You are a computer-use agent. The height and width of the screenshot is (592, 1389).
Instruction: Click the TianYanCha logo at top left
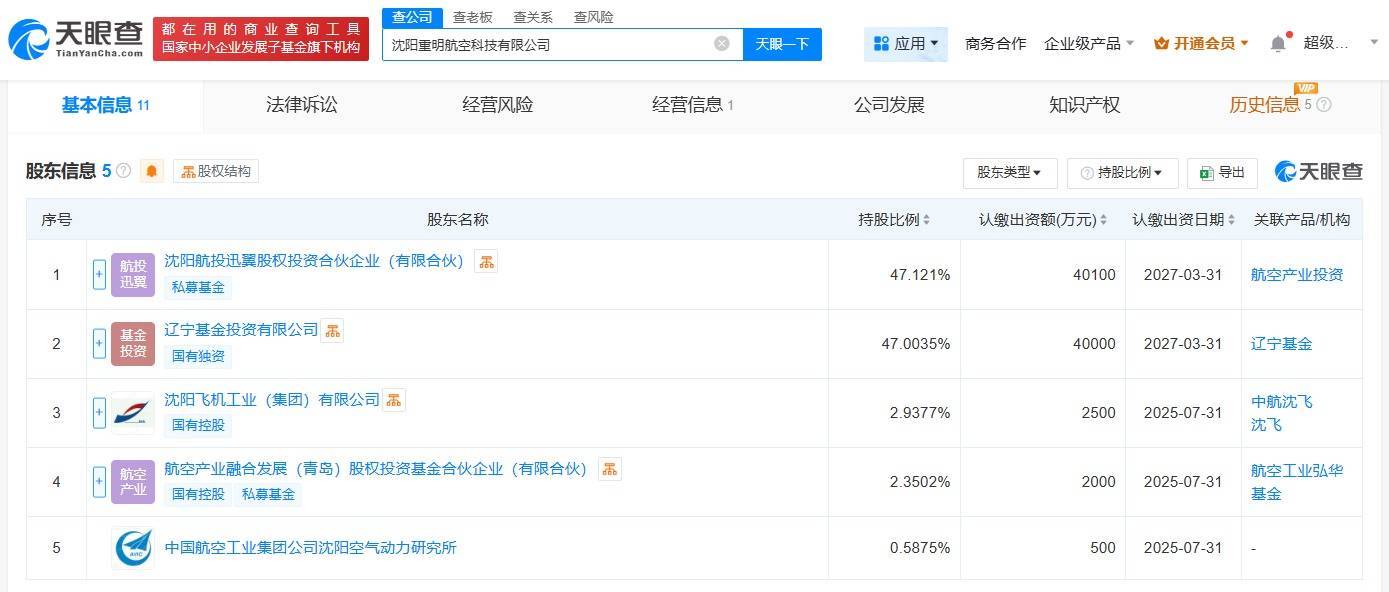pyautogui.click(x=75, y=39)
